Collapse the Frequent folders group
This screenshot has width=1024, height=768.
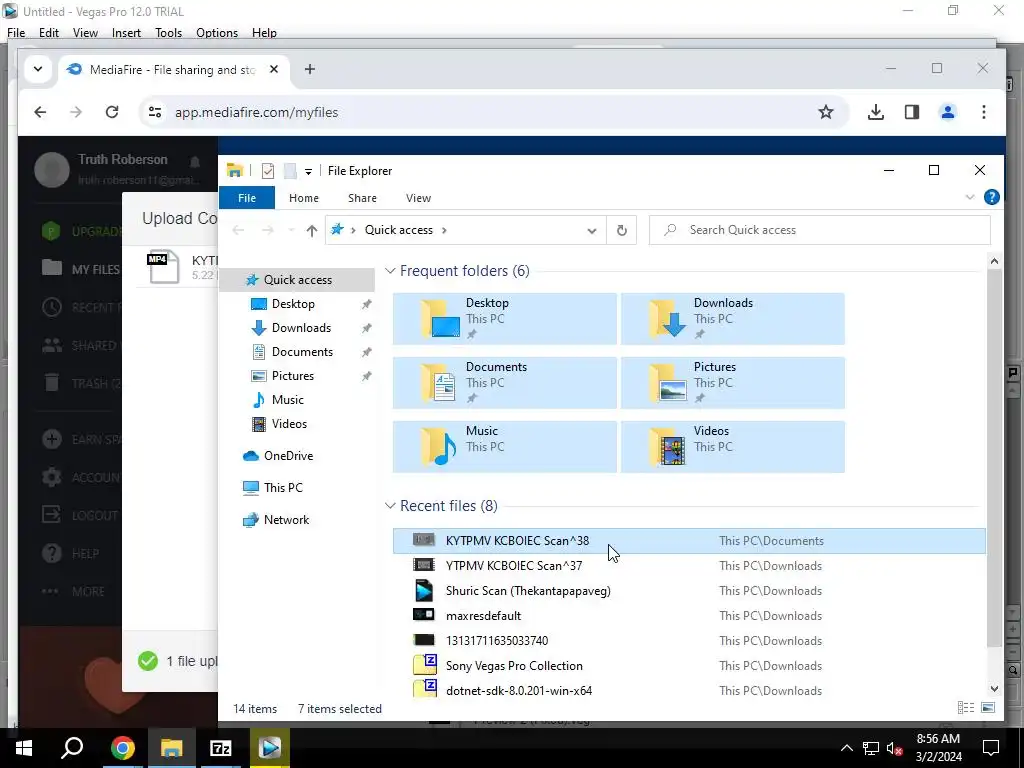click(390, 270)
